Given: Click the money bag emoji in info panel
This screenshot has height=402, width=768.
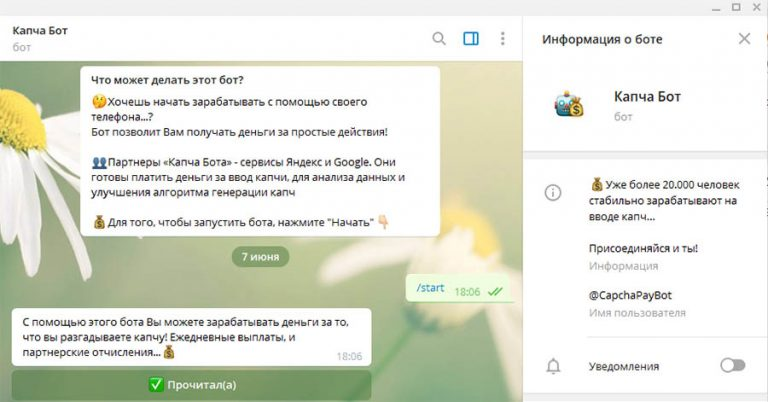Looking at the screenshot, I should point(597,185).
